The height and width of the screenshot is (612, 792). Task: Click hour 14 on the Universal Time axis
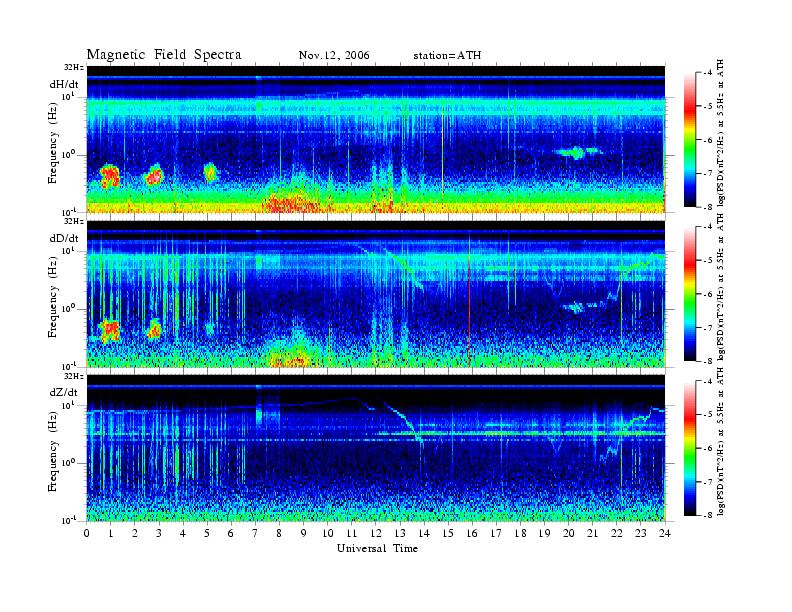[424, 533]
